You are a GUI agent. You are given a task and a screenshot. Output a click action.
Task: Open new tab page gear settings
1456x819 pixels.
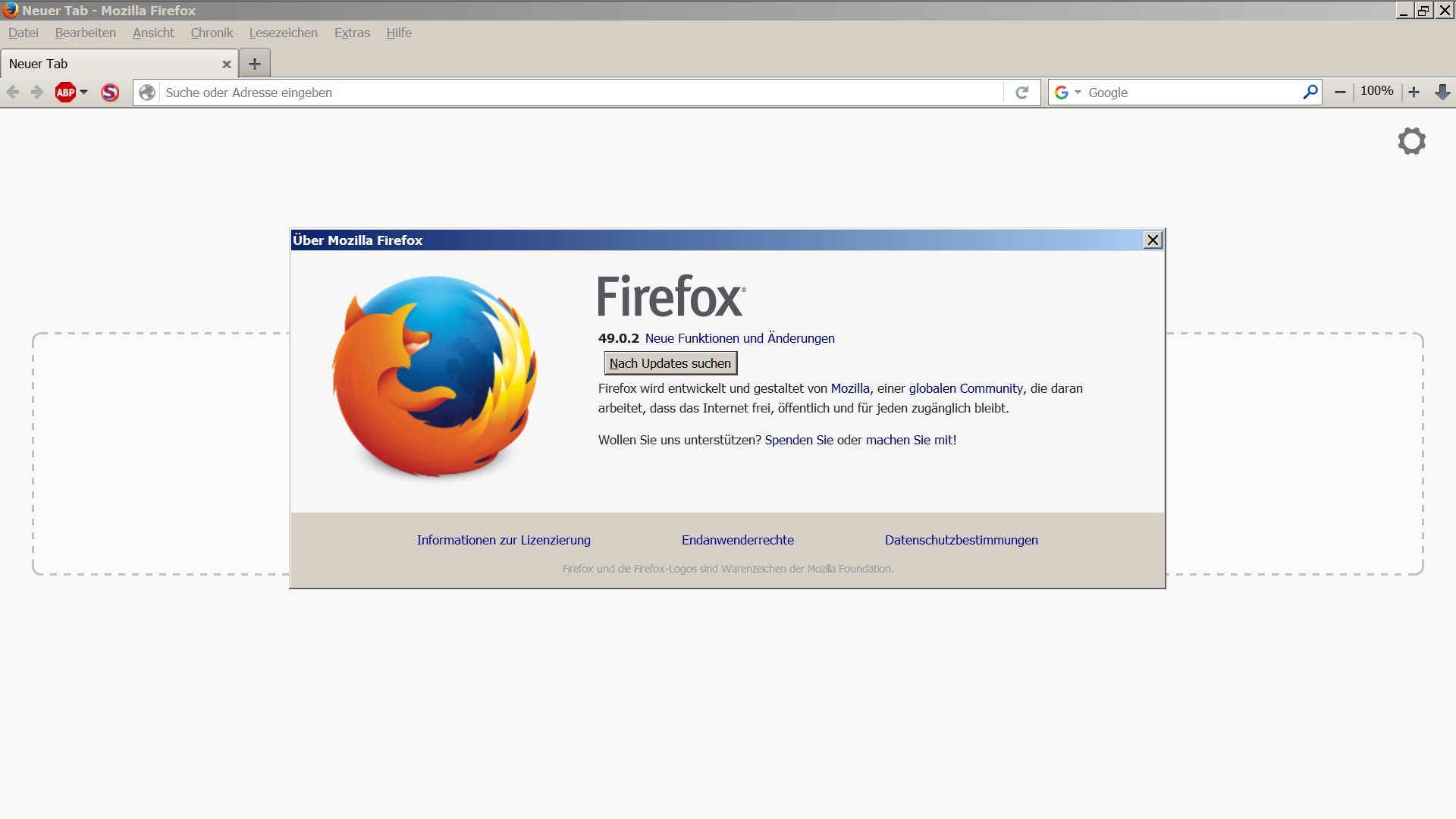pyautogui.click(x=1411, y=141)
